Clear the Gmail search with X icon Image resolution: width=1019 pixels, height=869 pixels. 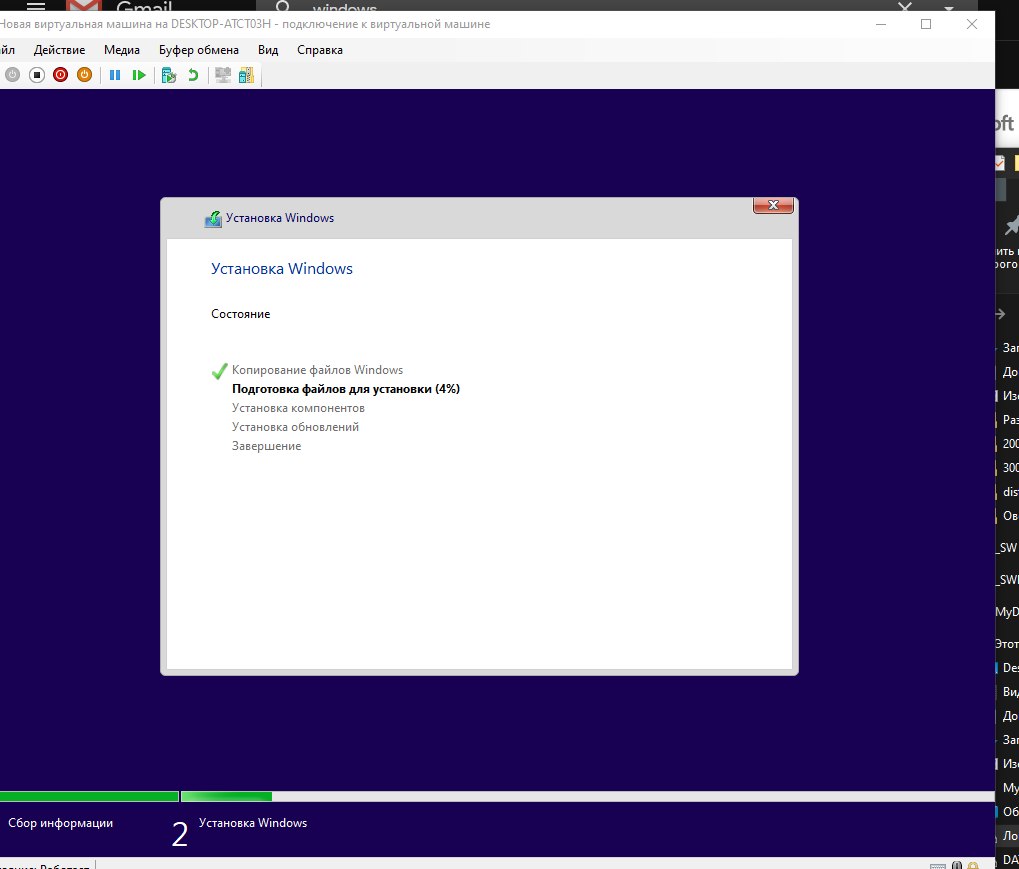[905, 6]
